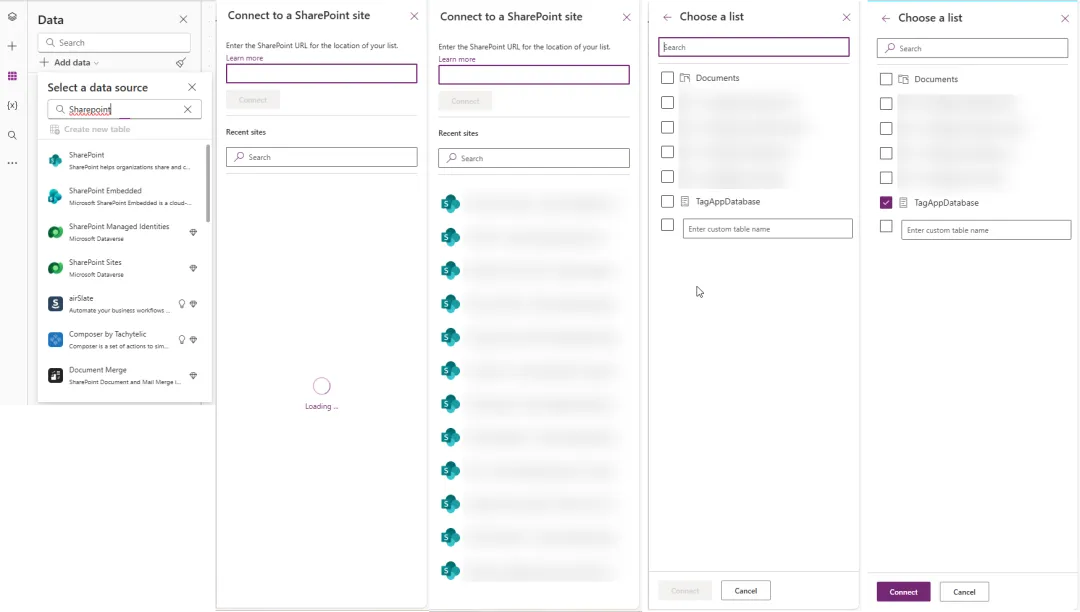This screenshot has width=1080, height=612.
Task: Click the Insert plus icon in left rail
Action: coord(12,46)
